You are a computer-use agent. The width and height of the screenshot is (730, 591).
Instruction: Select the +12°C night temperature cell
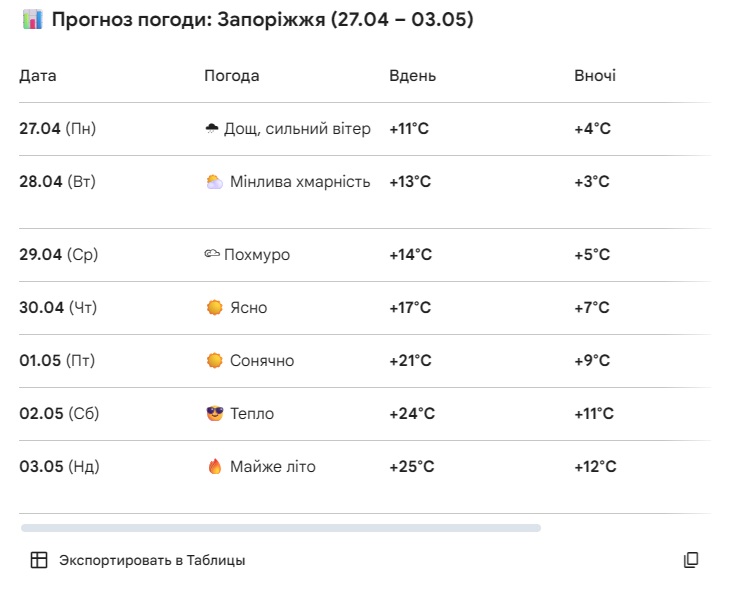click(595, 467)
